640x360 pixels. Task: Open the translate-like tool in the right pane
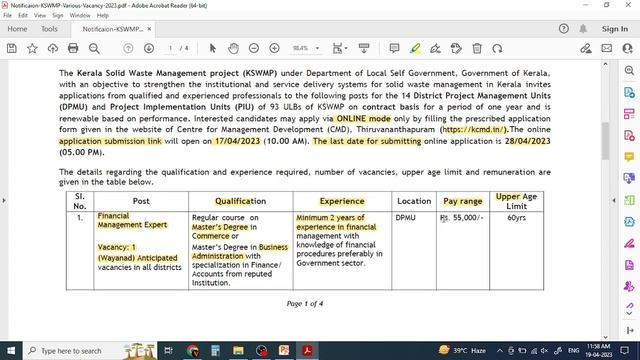click(629, 178)
